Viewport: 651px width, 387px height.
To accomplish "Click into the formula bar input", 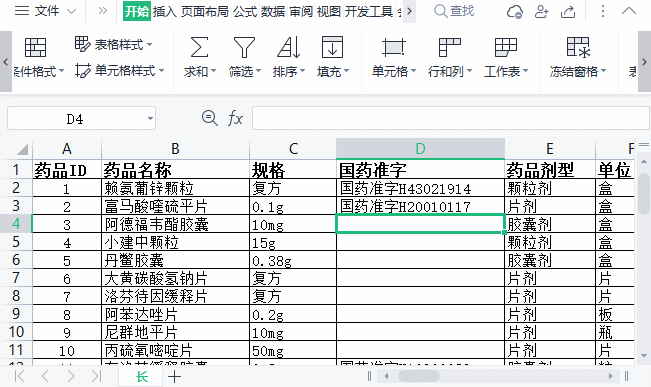I will pyautogui.click(x=451, y=118).
